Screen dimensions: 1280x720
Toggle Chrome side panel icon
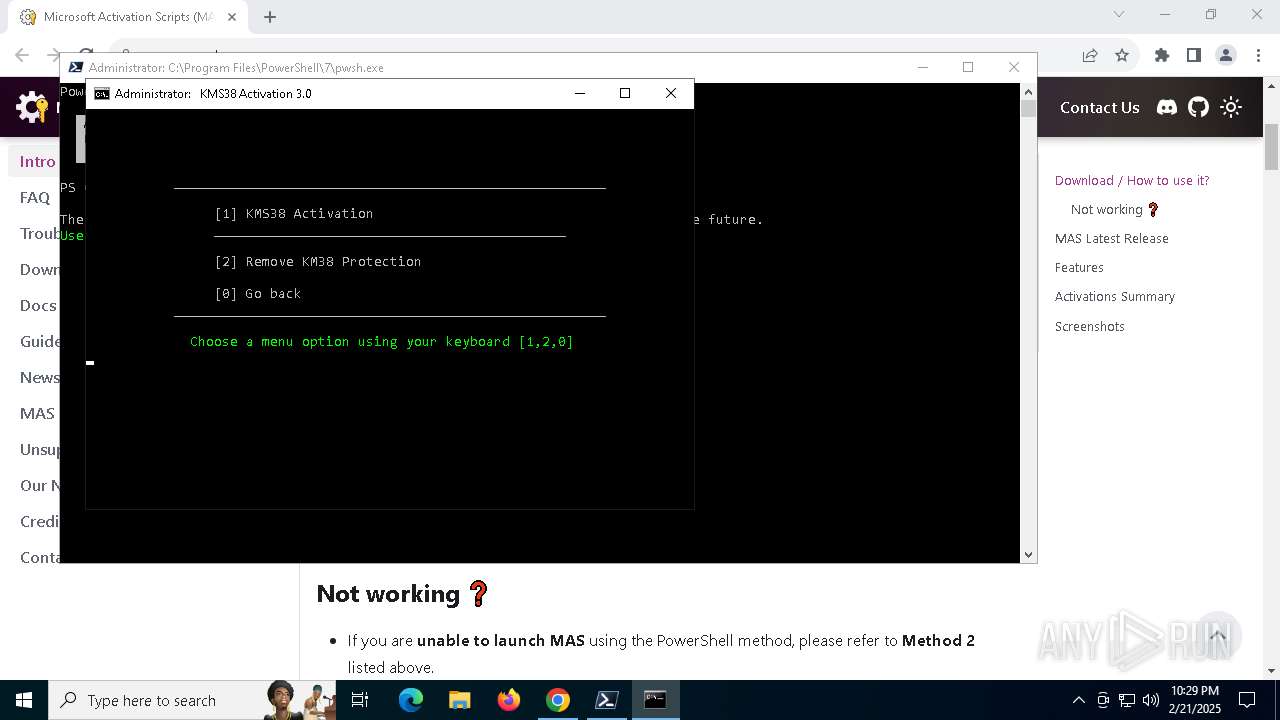(x=1193, y=55)
